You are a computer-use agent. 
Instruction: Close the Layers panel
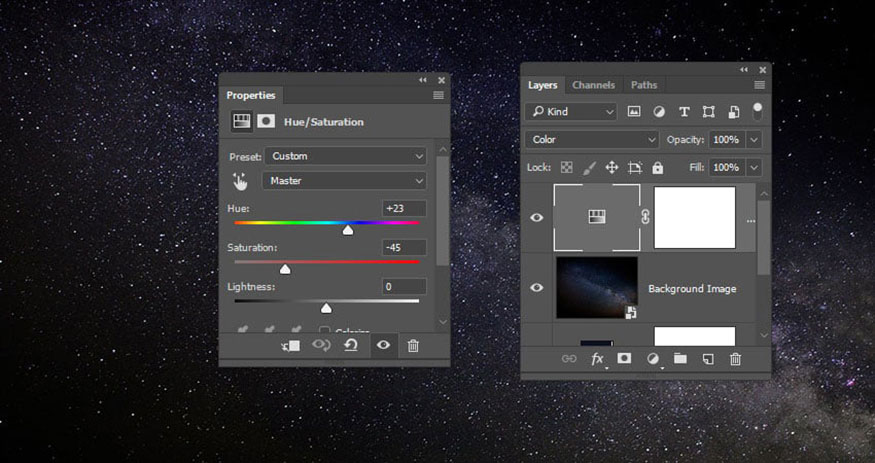pos(762,70)
